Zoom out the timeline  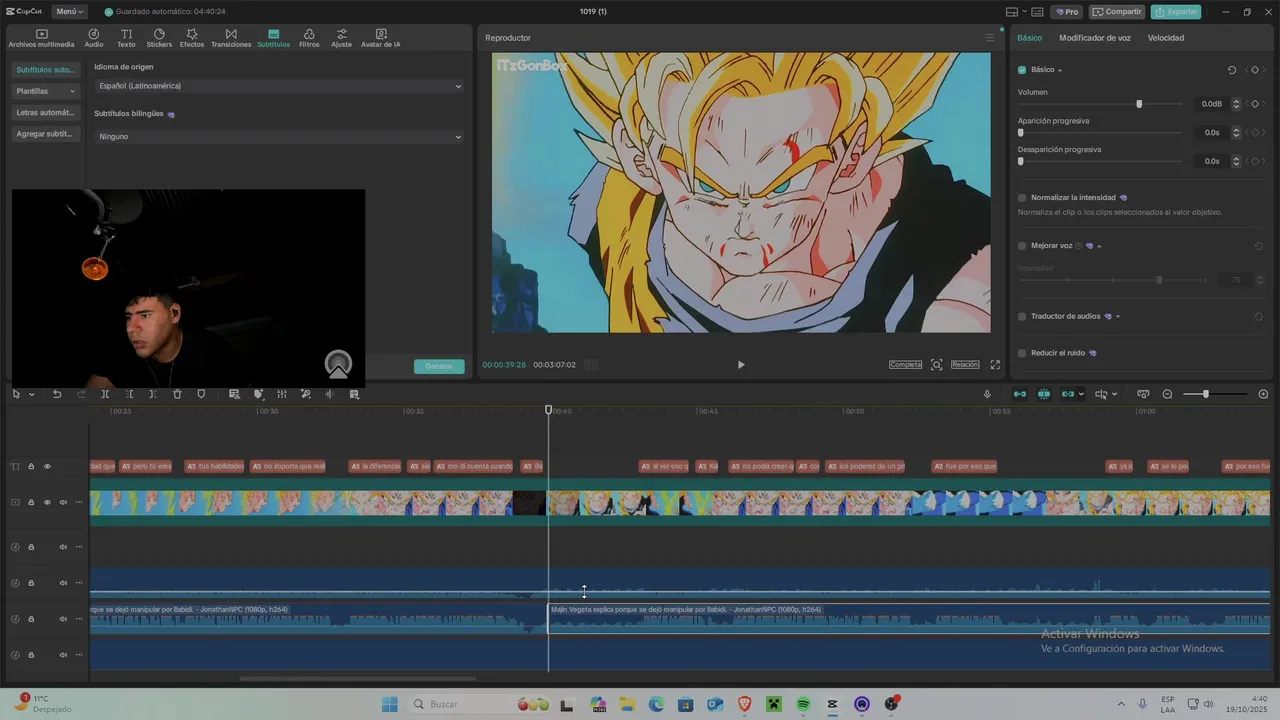click(1167, 395)
